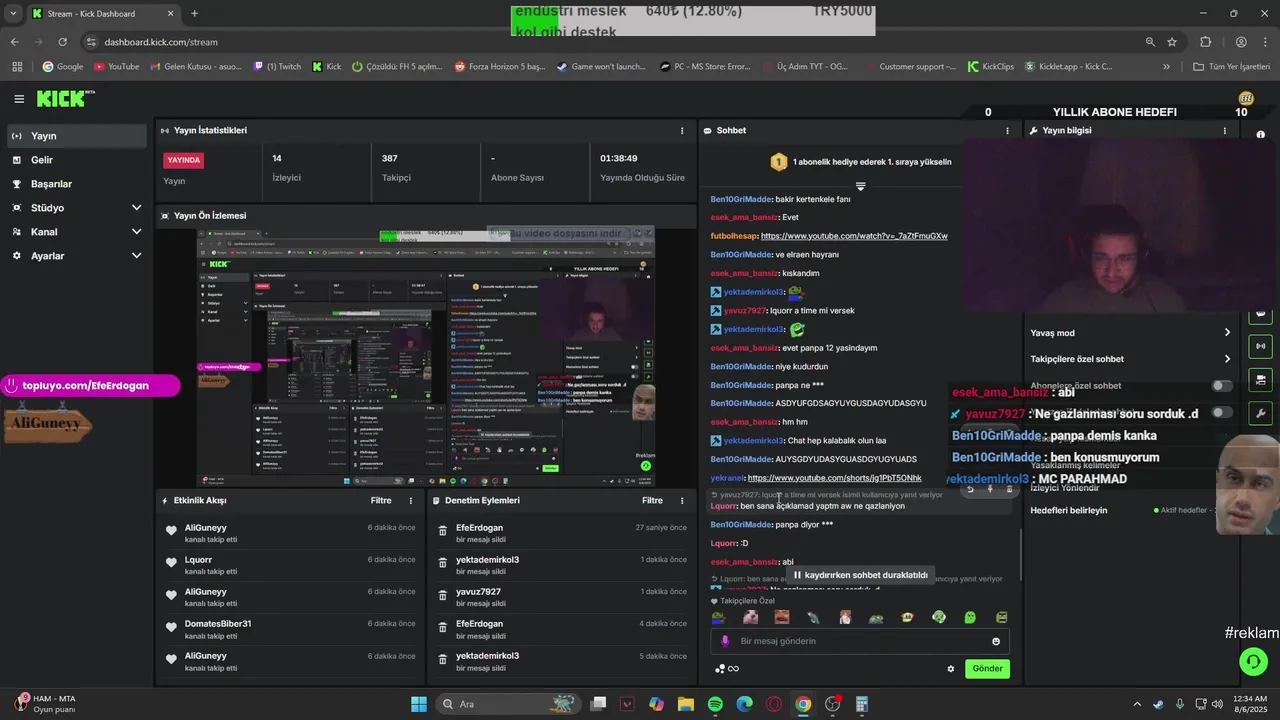The height and width of the screenshot is (720, 1280).
Task: Open yekranei's YouTube shorts link
Action: coord(834,478)
